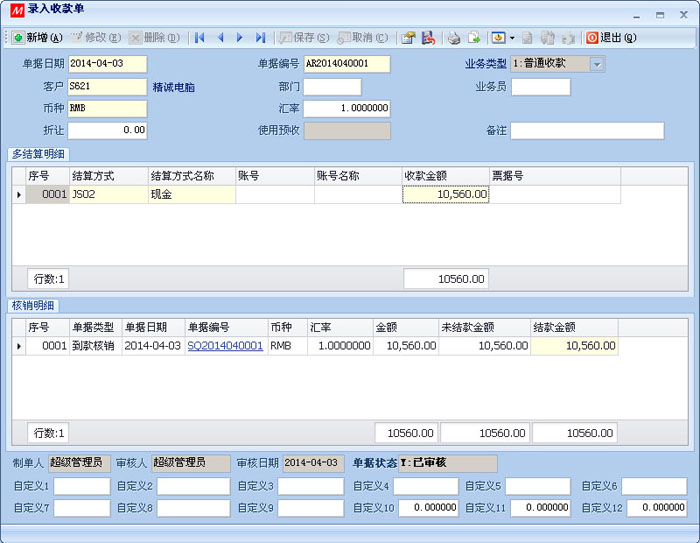Viewport: 700px width, 543px height.
Task: Click the JS02 settlement method cell
Action: click(x=109, y=195)
